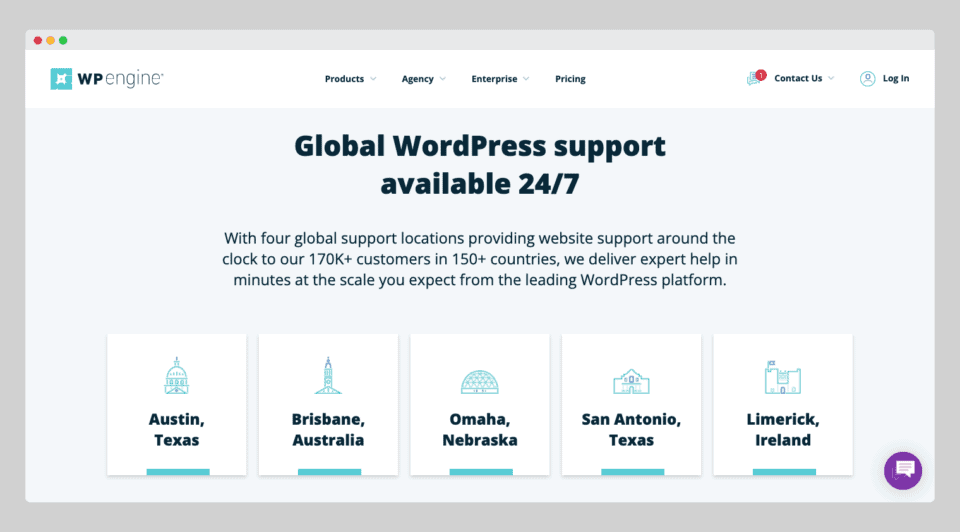Image resolution: width=960 pixels, height=532 pixels.
Task: Click the red close window button
Action: pos(38,40)
